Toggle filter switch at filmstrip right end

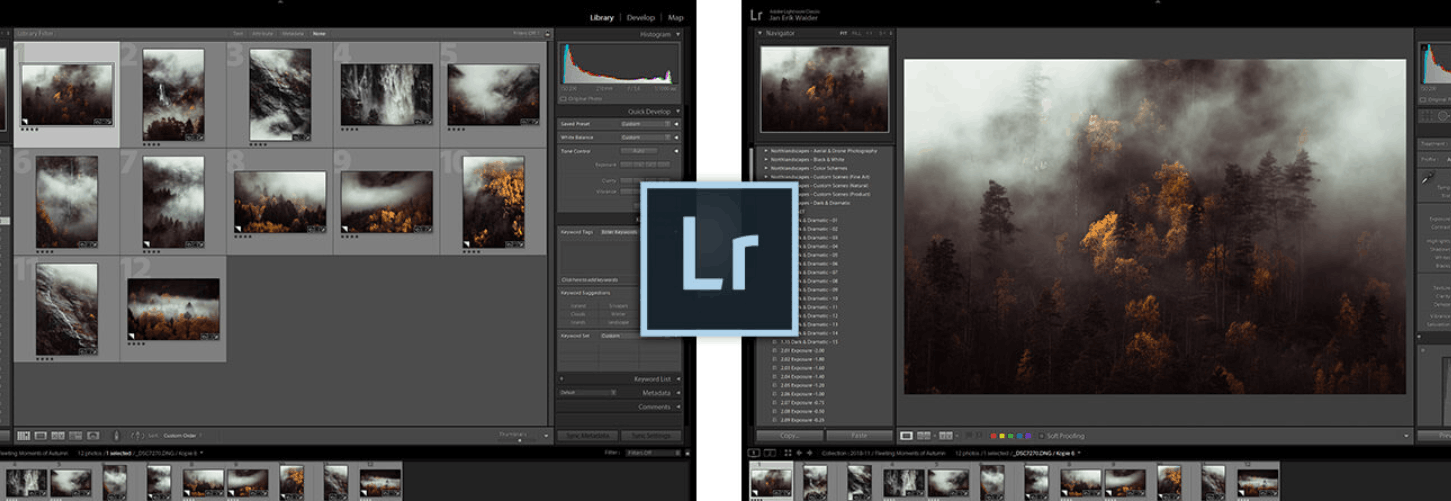(x=688, y=453)
